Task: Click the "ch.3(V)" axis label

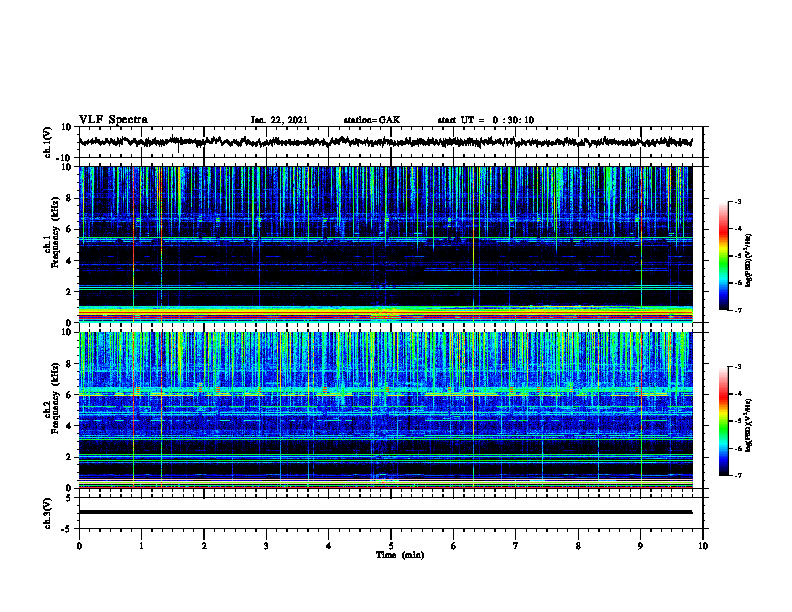Action: 48,513
